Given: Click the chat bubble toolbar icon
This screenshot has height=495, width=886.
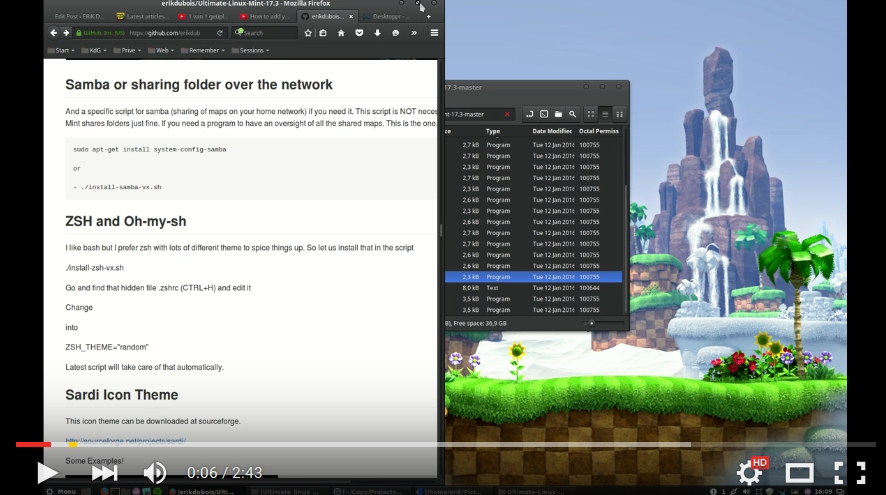Looking at the screenshot, I should point(396,33).
